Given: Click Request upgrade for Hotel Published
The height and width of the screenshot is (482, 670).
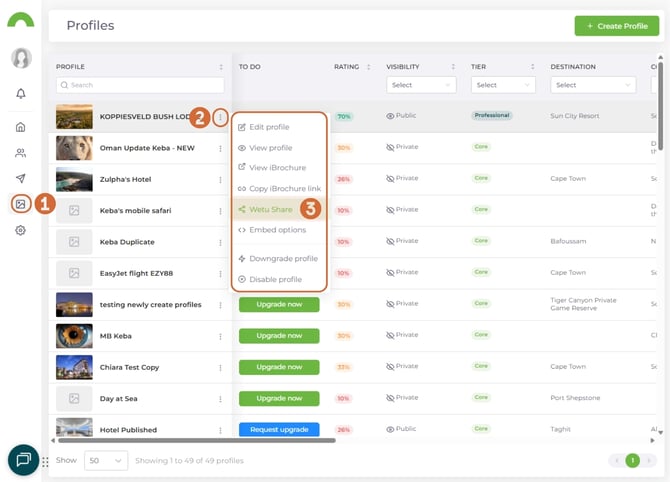Looking at the screenshot, I should click(279, 429).
